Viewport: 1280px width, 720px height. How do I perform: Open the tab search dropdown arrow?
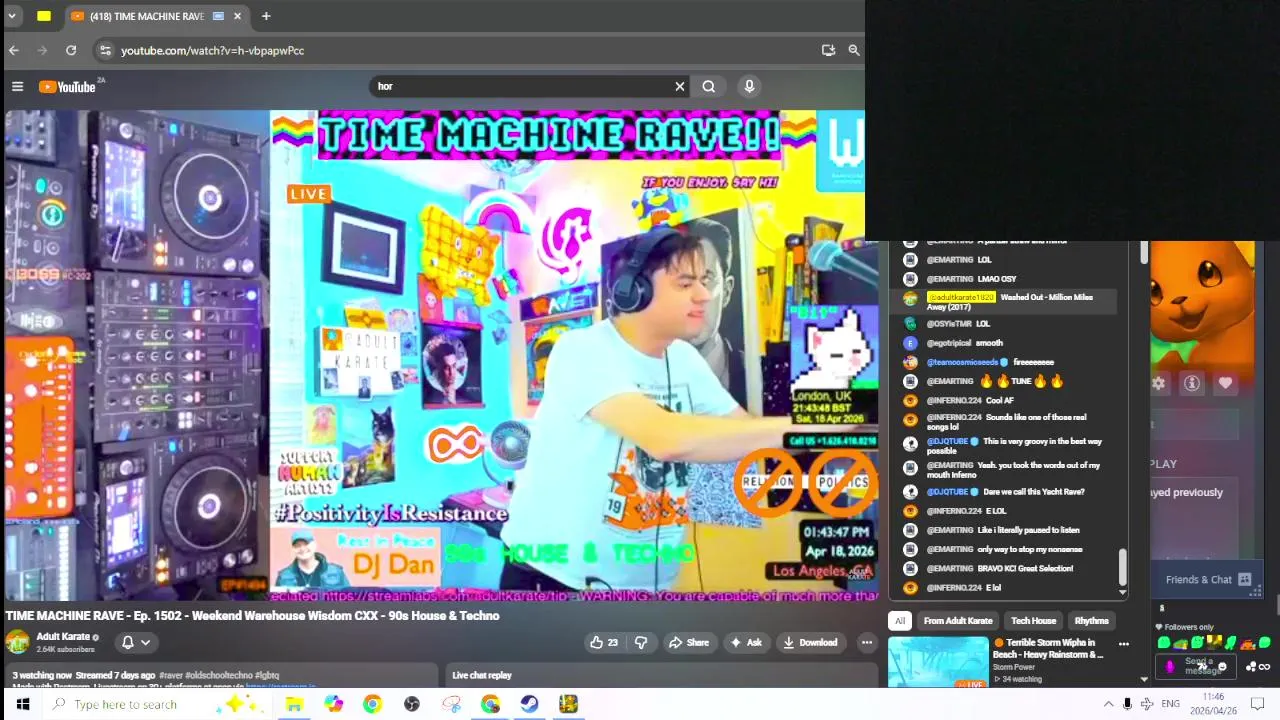tap(11, 16)
